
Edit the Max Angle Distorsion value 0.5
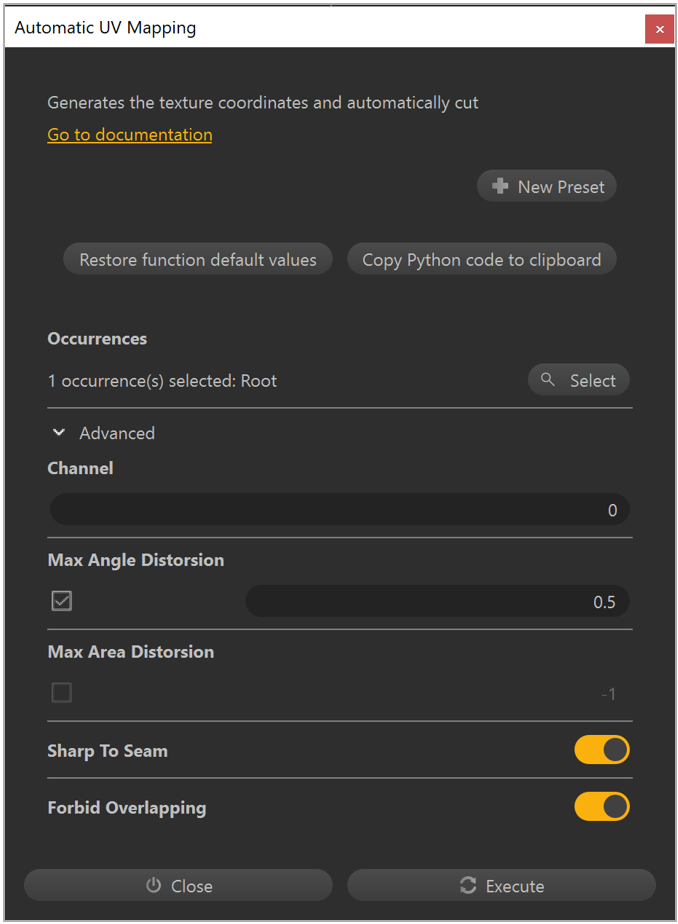coord(437,600)
